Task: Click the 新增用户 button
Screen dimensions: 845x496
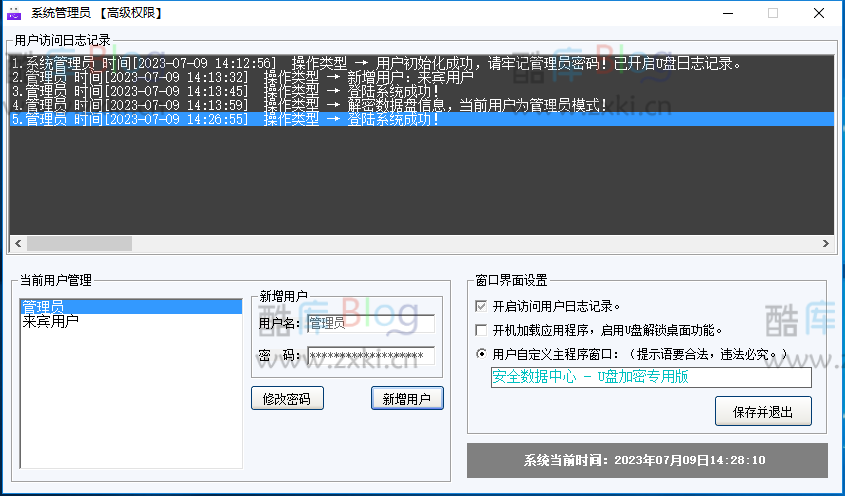Action: pos(407,398)
